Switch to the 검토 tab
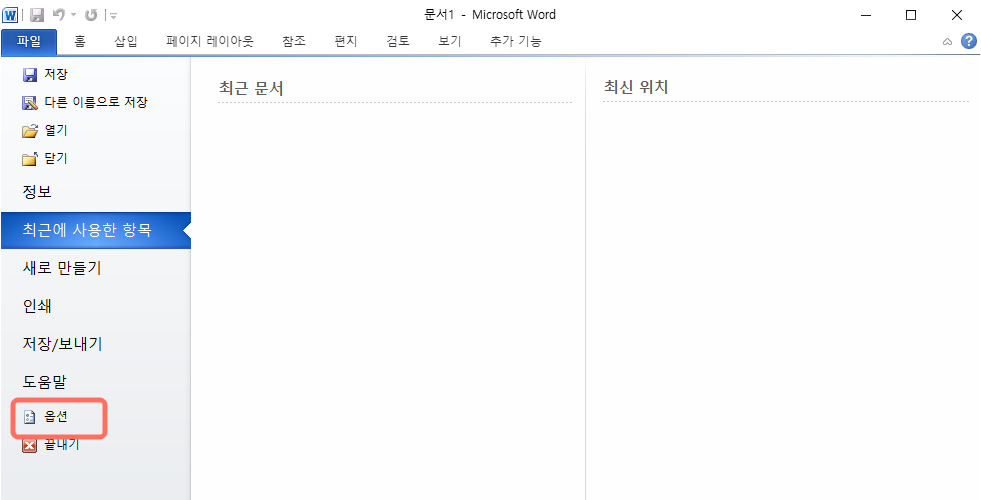Screen dimensions: 981x500 (397, 42)
